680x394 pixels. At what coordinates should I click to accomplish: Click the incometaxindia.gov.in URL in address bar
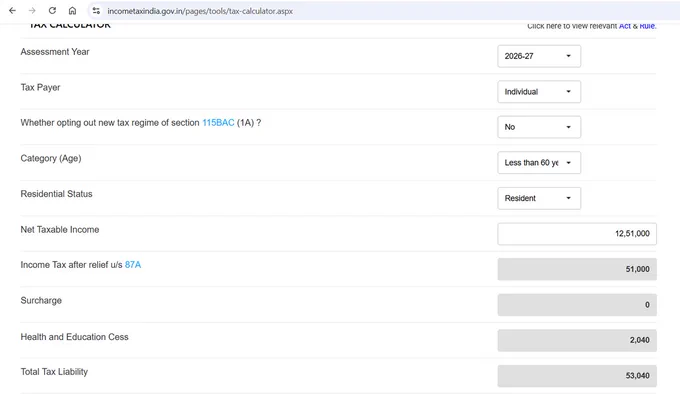pyautogui.click(x=200, y=11)
